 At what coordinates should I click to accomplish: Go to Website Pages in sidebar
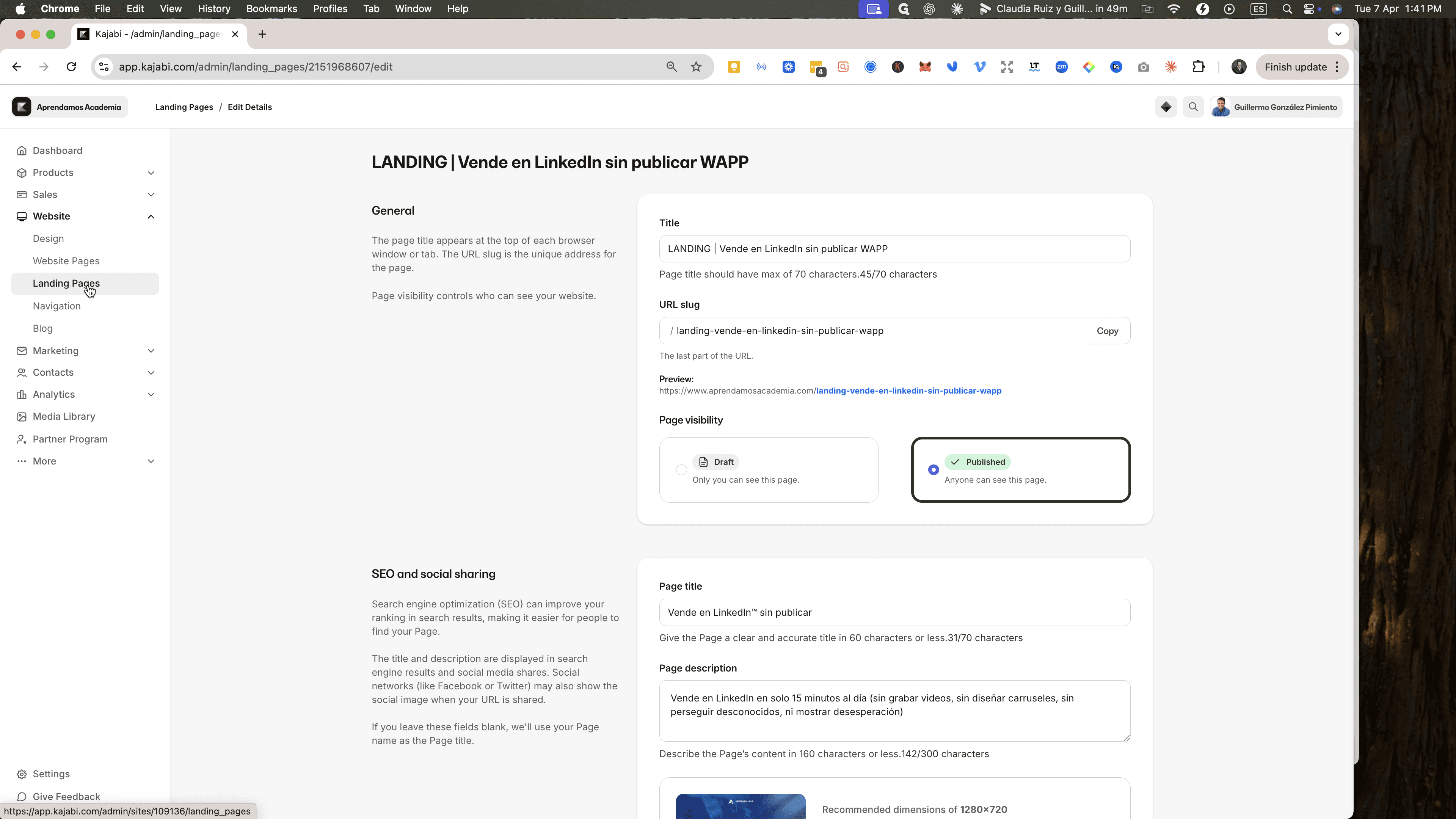tap(66, 261)
